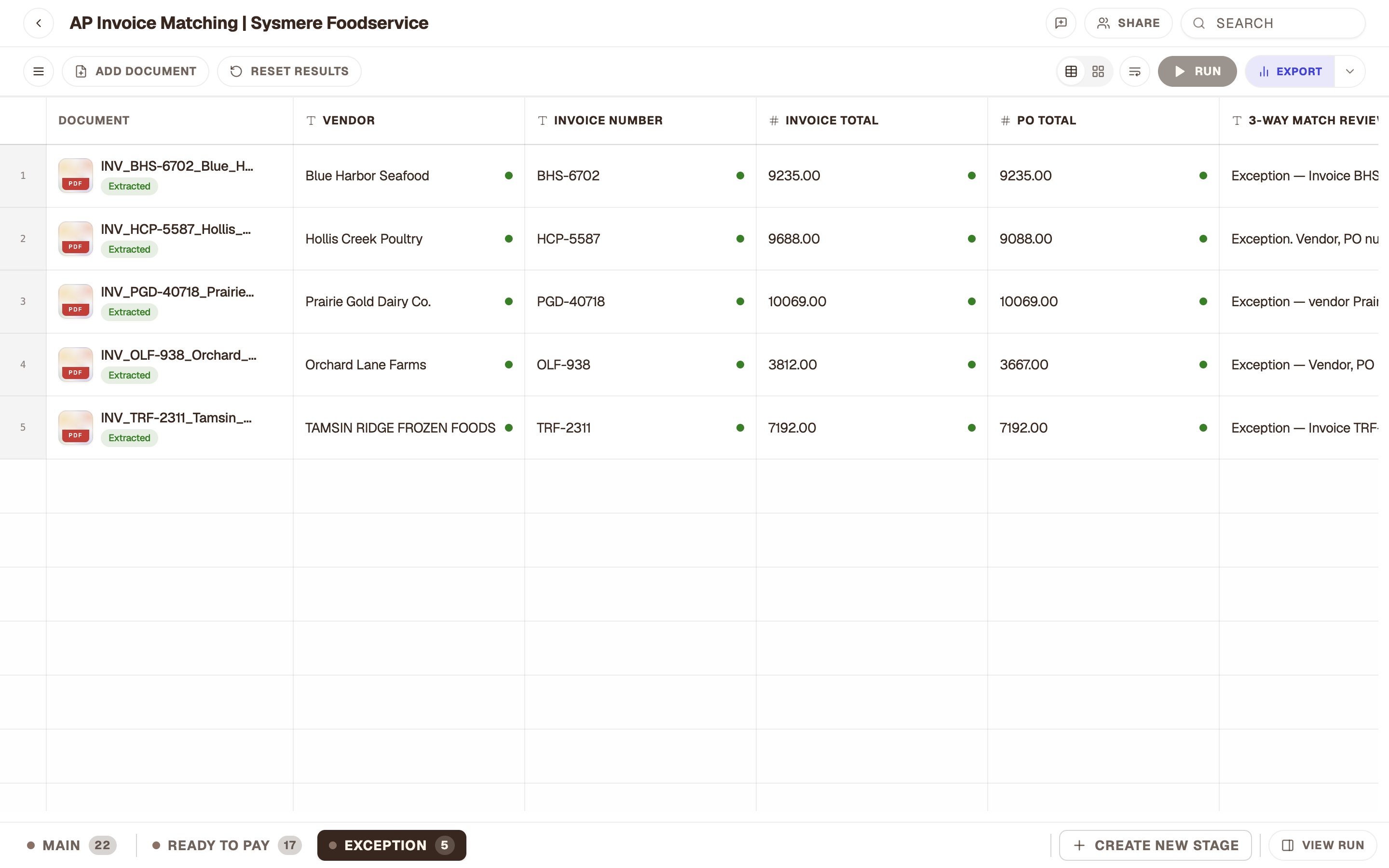The image size is (1389, 868).
Task: Click green status dot beside Orchard Lane Farms
Action: pos(508,365)
